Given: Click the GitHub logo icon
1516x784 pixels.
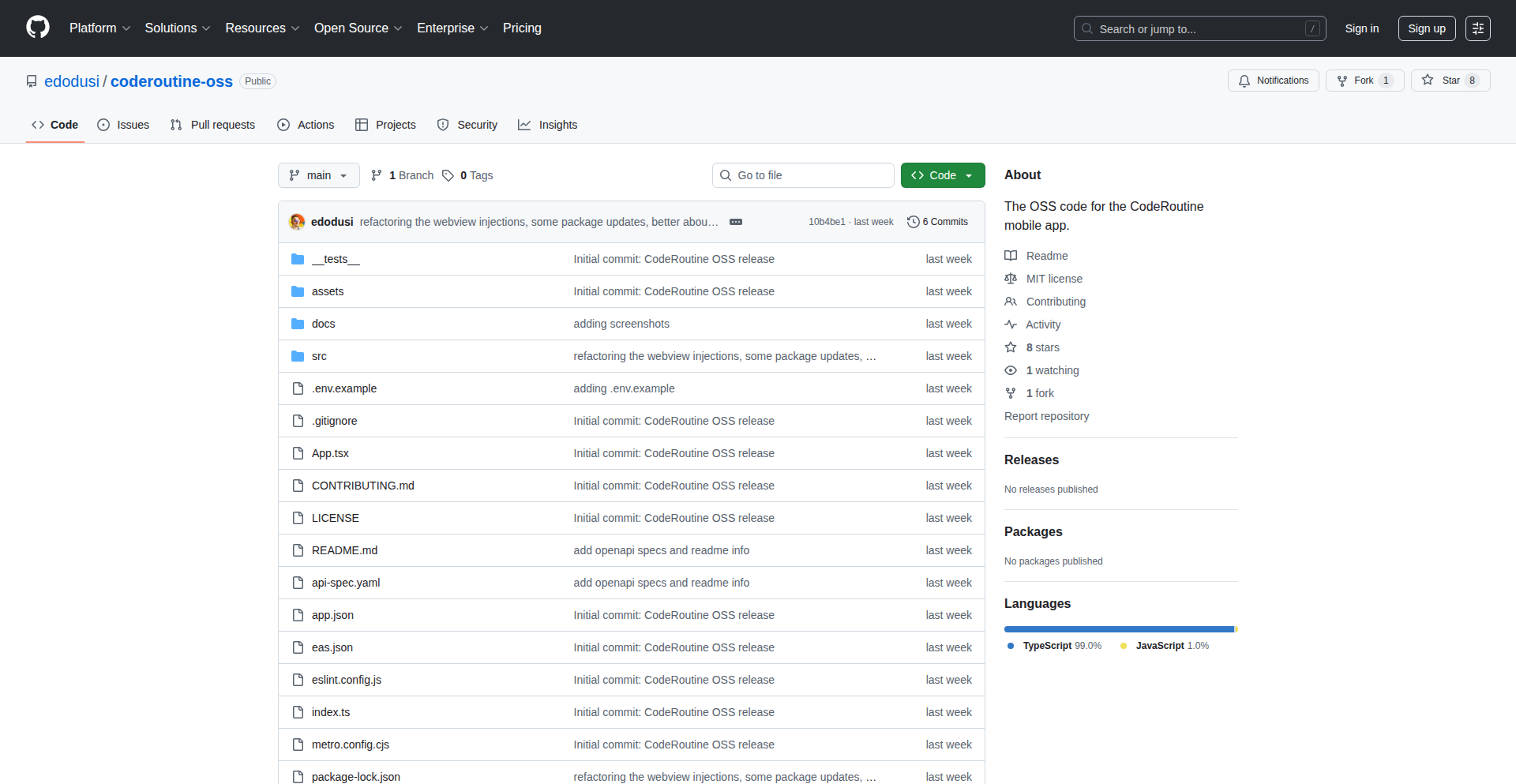Looking at the screenshot, I should tap(38, 28).
